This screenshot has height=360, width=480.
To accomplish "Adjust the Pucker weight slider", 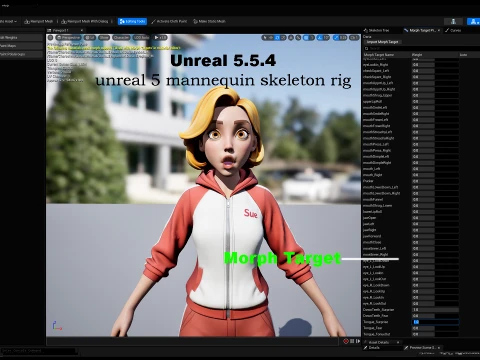I will (435, 181).
